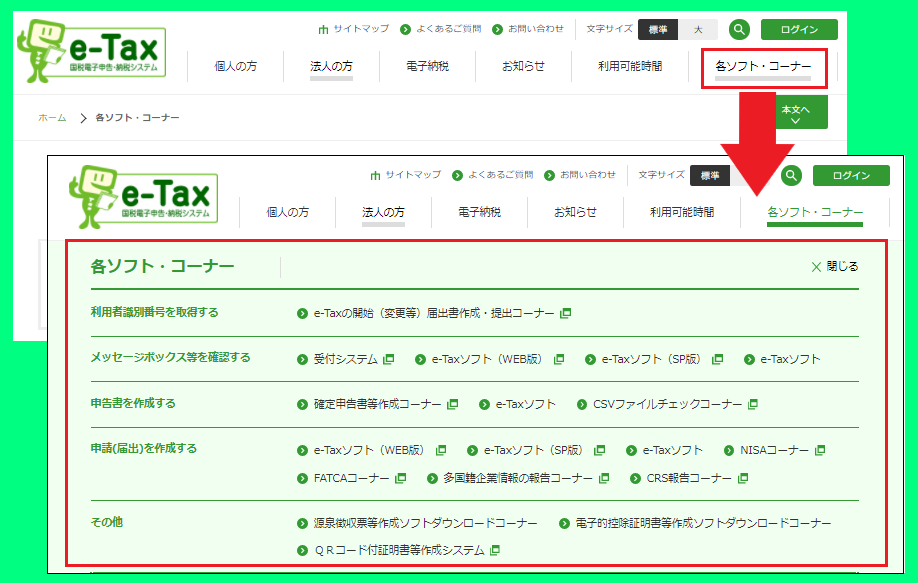The image size is (918, 583).
Task: Click the e-Tax logo in the back window
Action: [x=91, y=51]
